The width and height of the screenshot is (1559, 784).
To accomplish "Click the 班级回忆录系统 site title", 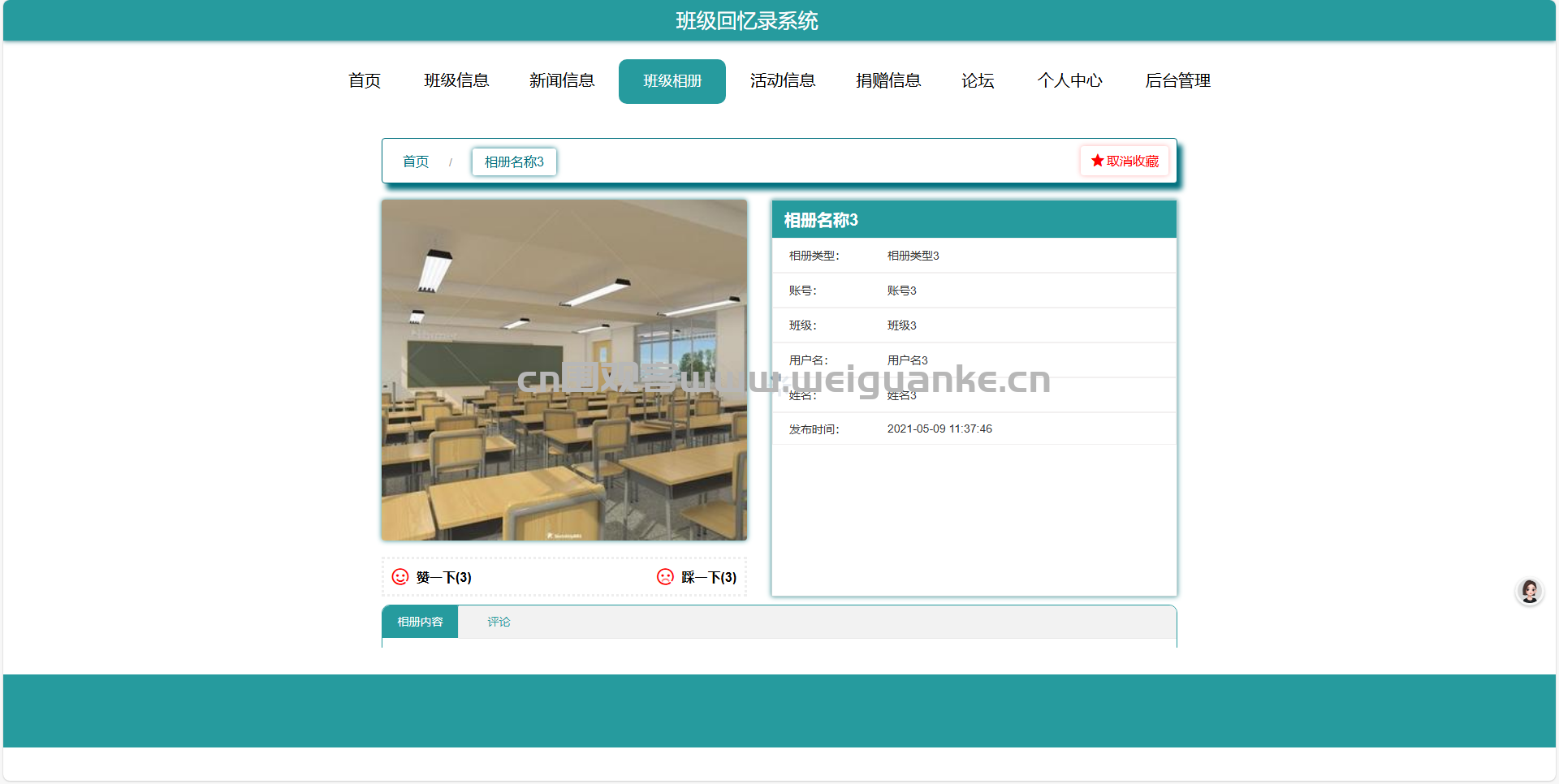I will pyautogui.click(x=747, y=20).
